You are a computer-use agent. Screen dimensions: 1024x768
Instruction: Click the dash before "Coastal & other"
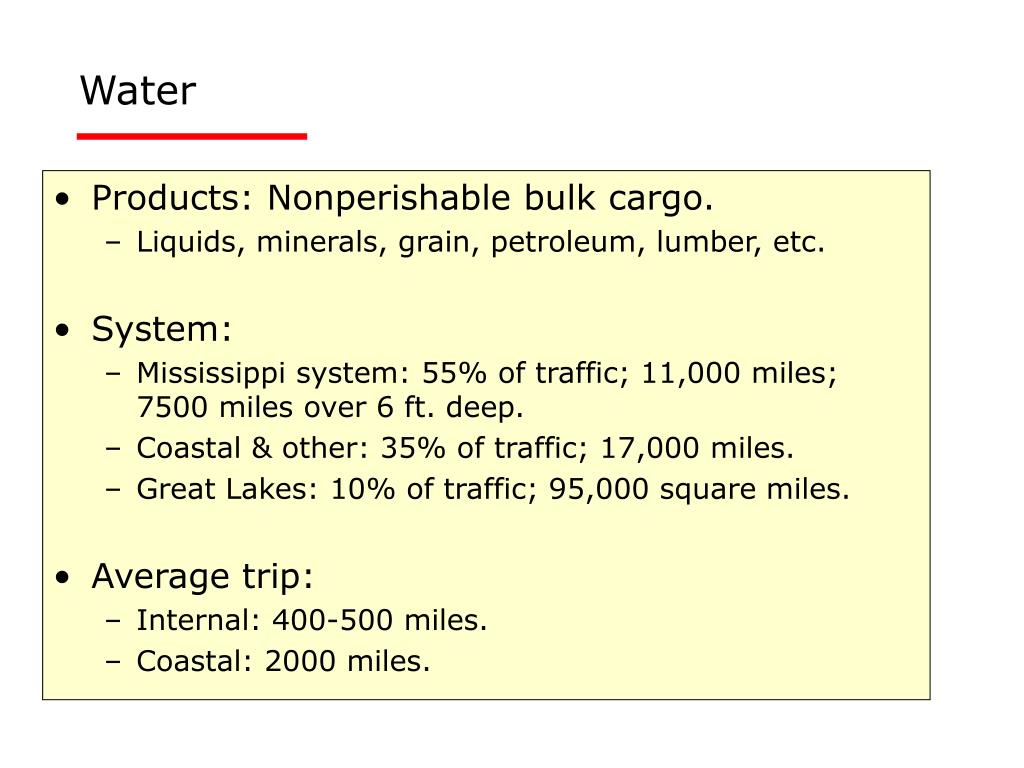112,449
